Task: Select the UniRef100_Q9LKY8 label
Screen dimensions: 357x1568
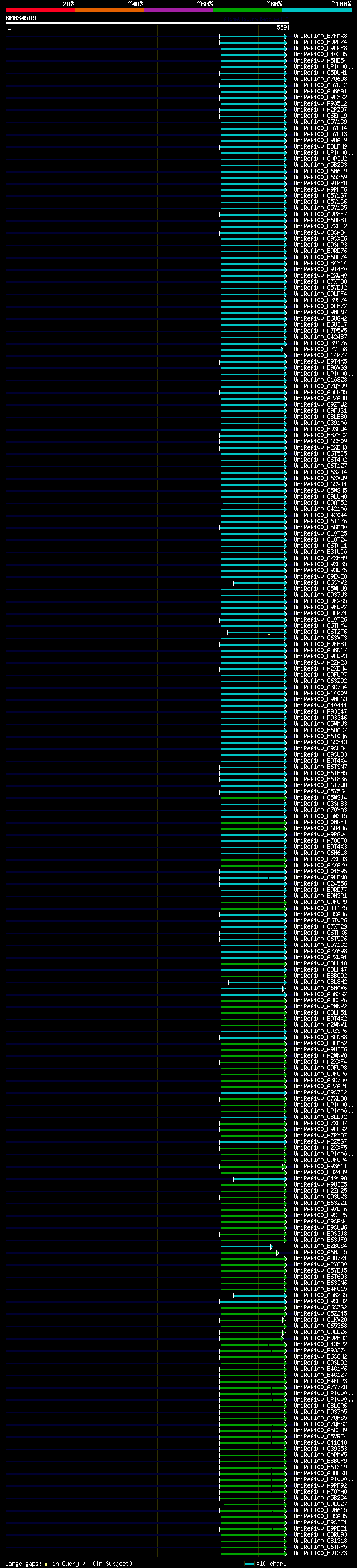Action: point(321,48)
